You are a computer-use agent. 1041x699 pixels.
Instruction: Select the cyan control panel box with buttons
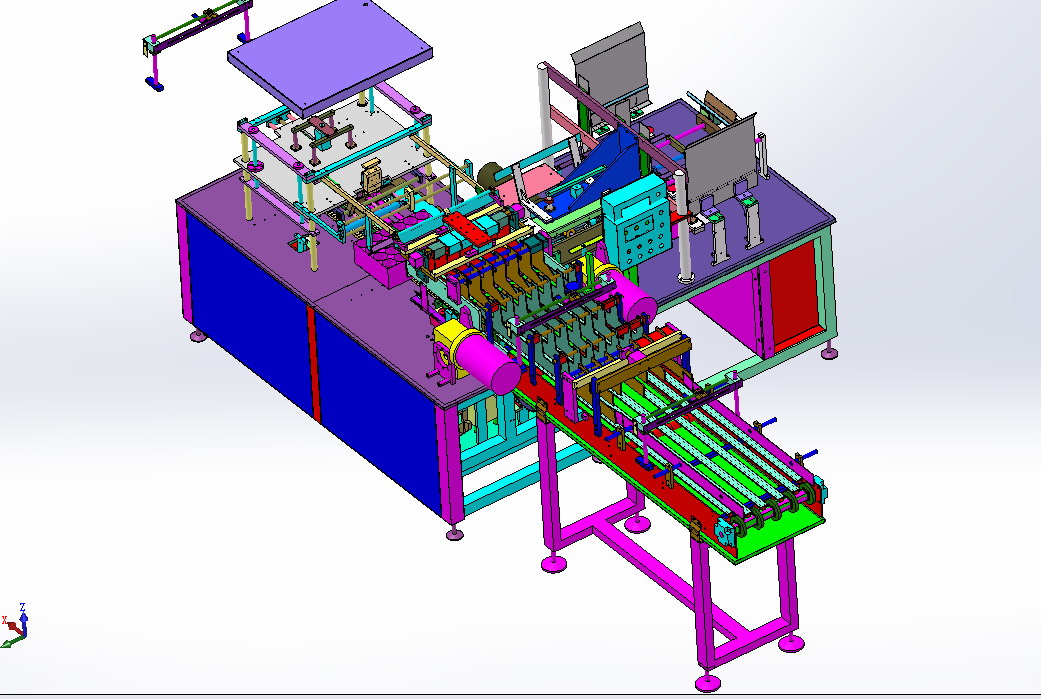(x=636, y=223)
